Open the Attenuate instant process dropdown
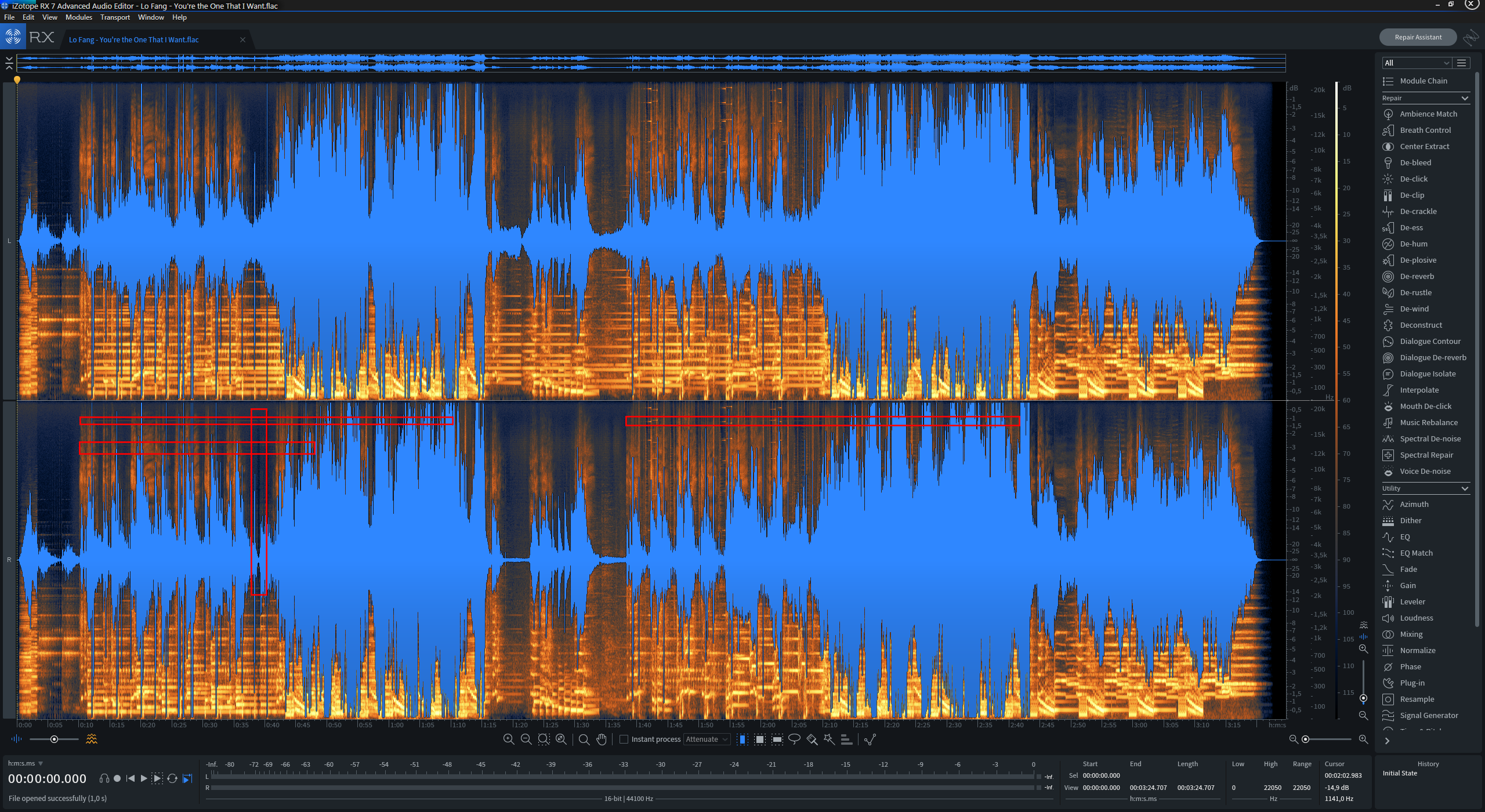This screenshot has height=812, width=1485. coord(707,739)
